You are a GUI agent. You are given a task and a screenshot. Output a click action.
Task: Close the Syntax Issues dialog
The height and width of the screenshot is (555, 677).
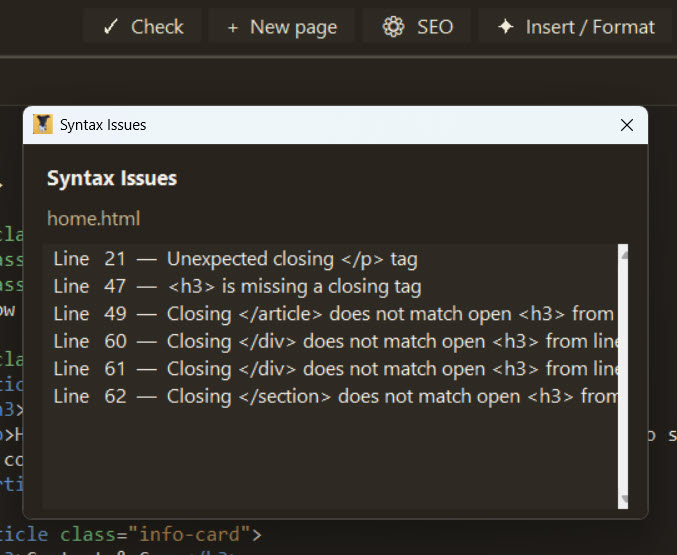626,125
